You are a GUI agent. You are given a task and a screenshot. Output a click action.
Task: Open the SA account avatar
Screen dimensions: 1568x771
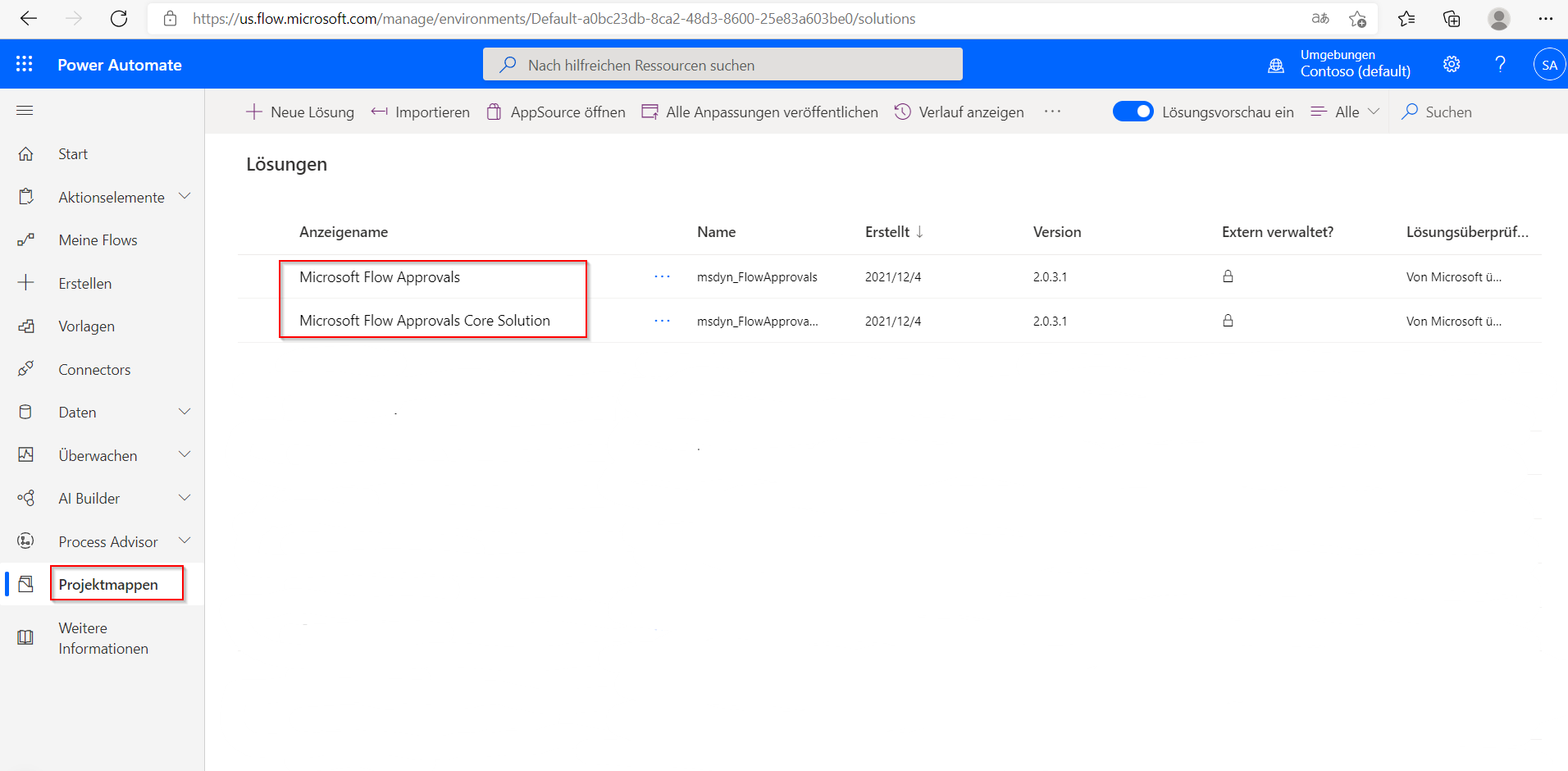1549,65
